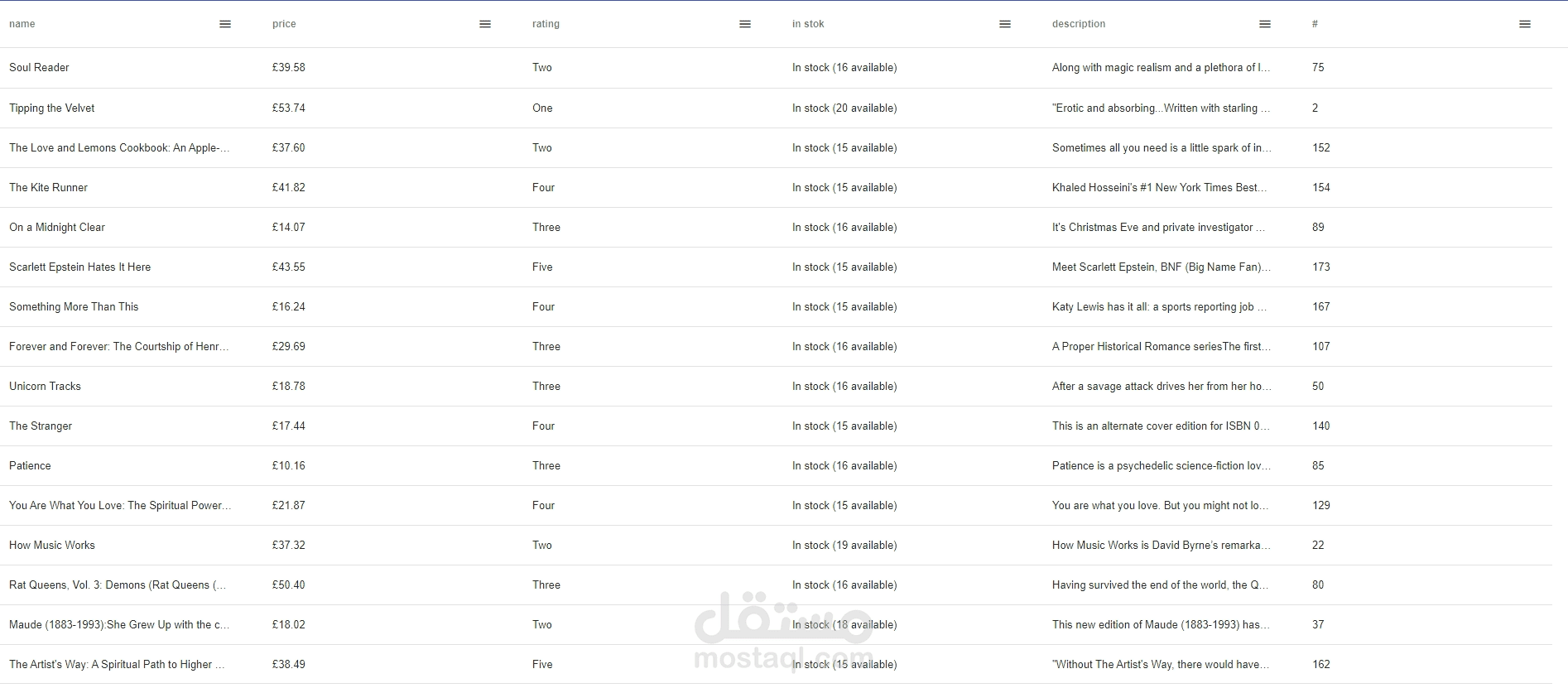Select the Soul Reader name cell

click(39, 68)
